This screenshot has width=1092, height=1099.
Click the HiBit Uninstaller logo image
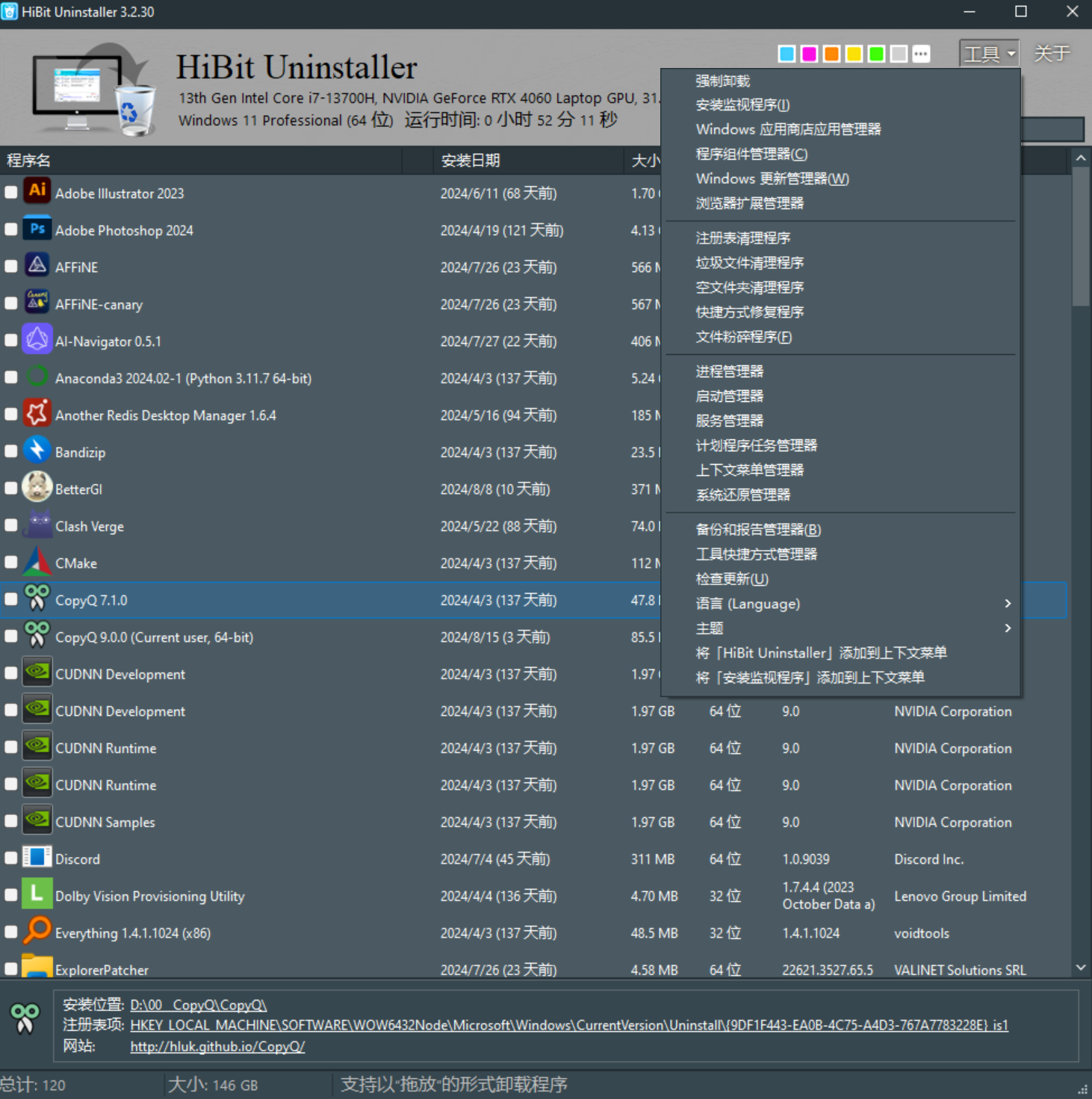click(x=94, y=89)
